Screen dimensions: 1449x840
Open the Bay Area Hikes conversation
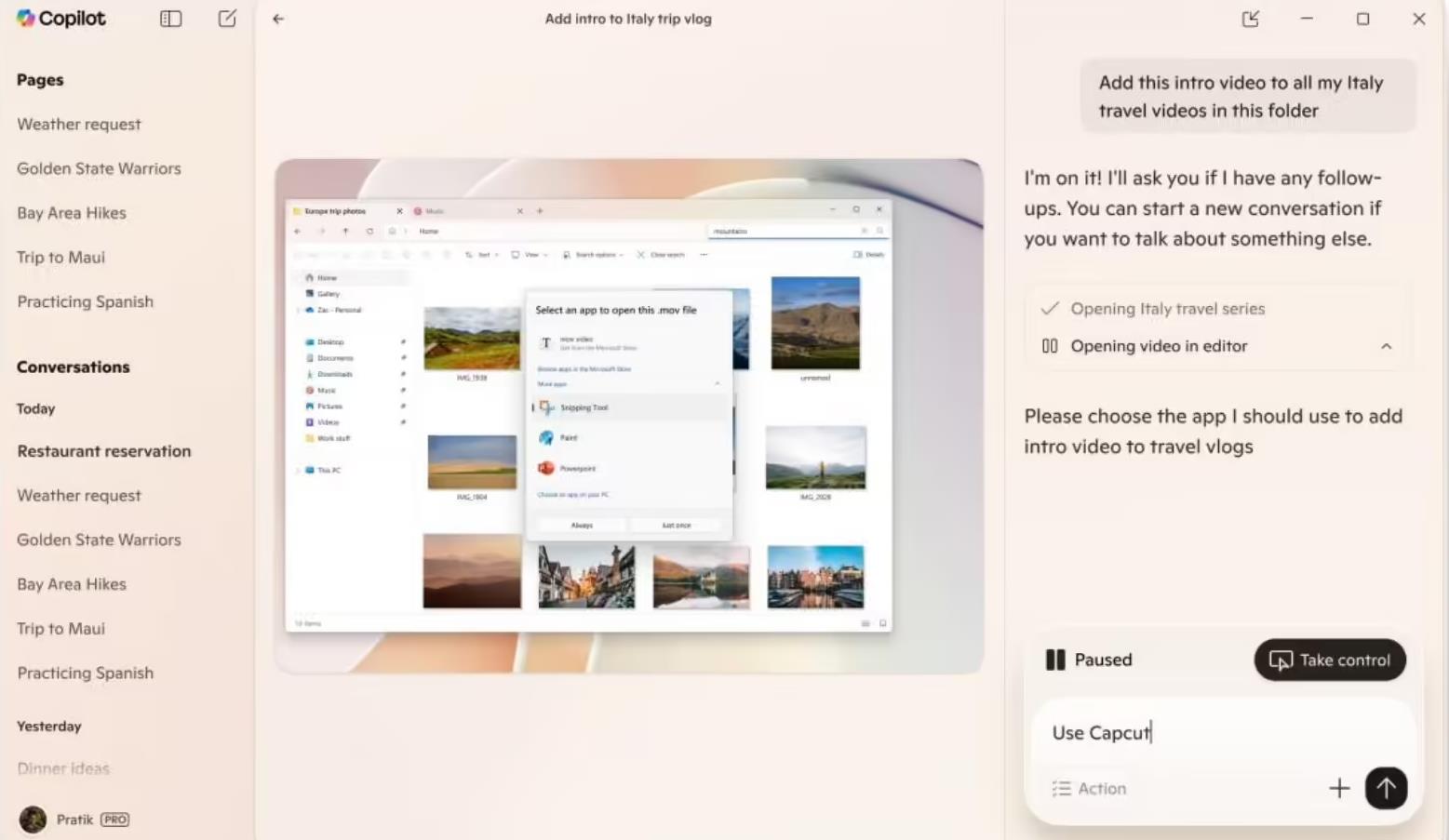(x=71, y=583)
